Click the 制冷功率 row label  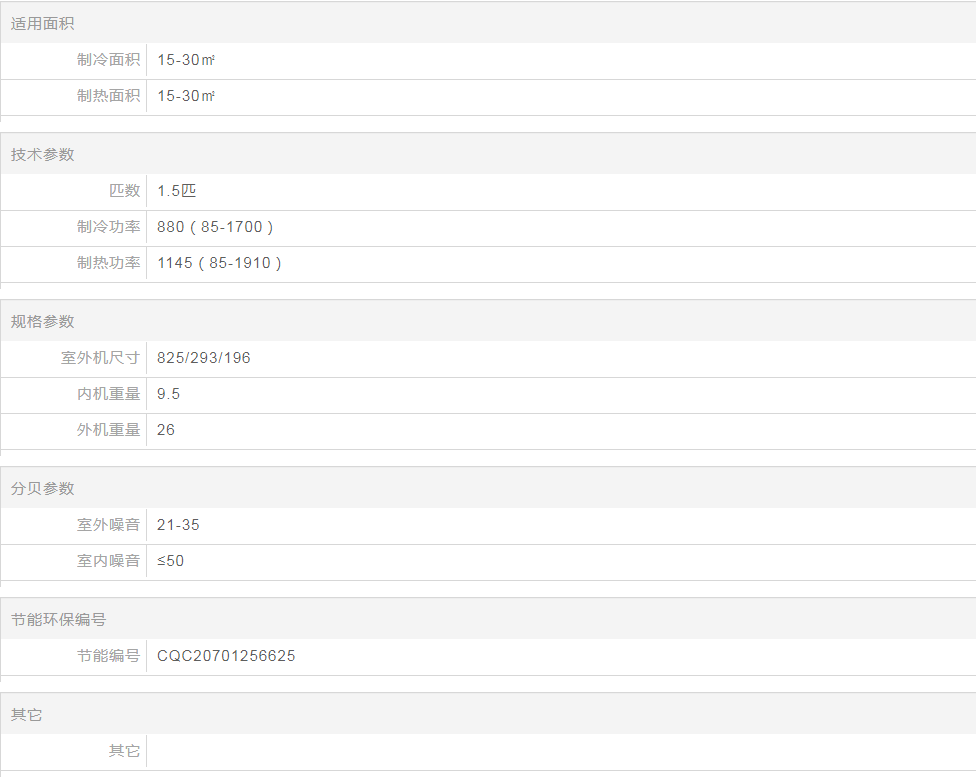[x=109, y=227]
